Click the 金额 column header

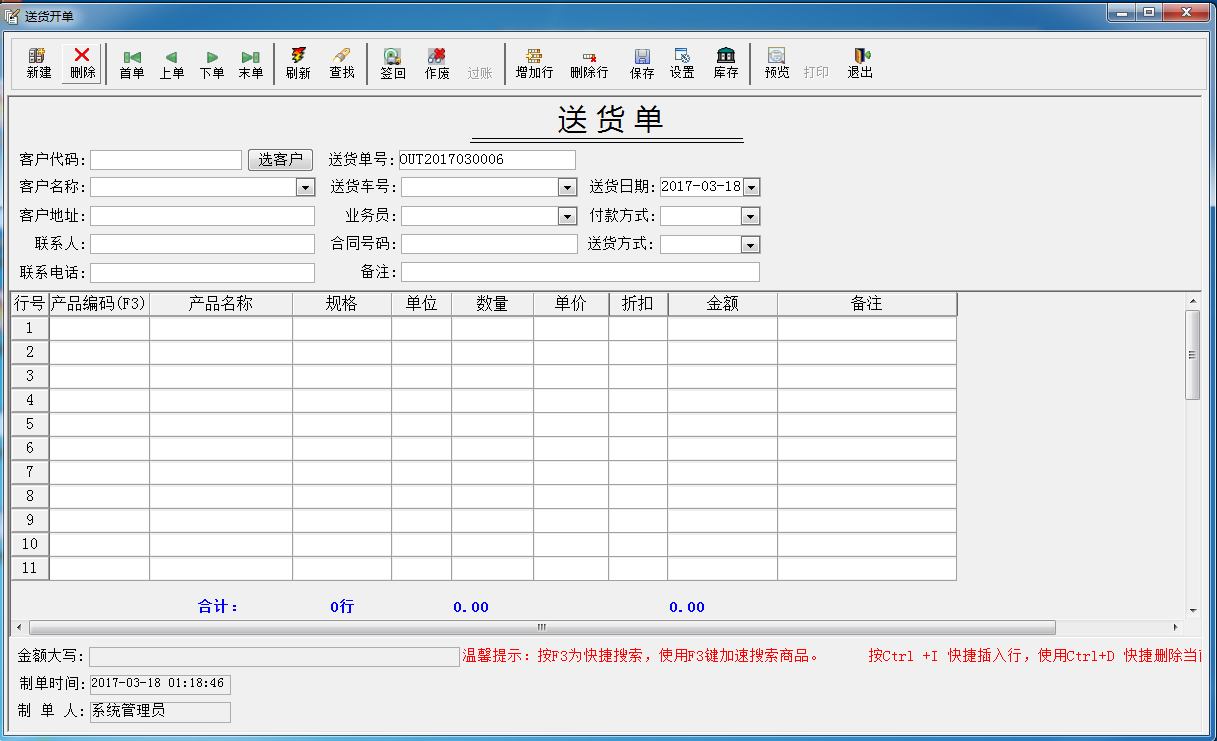click(722, 304)
